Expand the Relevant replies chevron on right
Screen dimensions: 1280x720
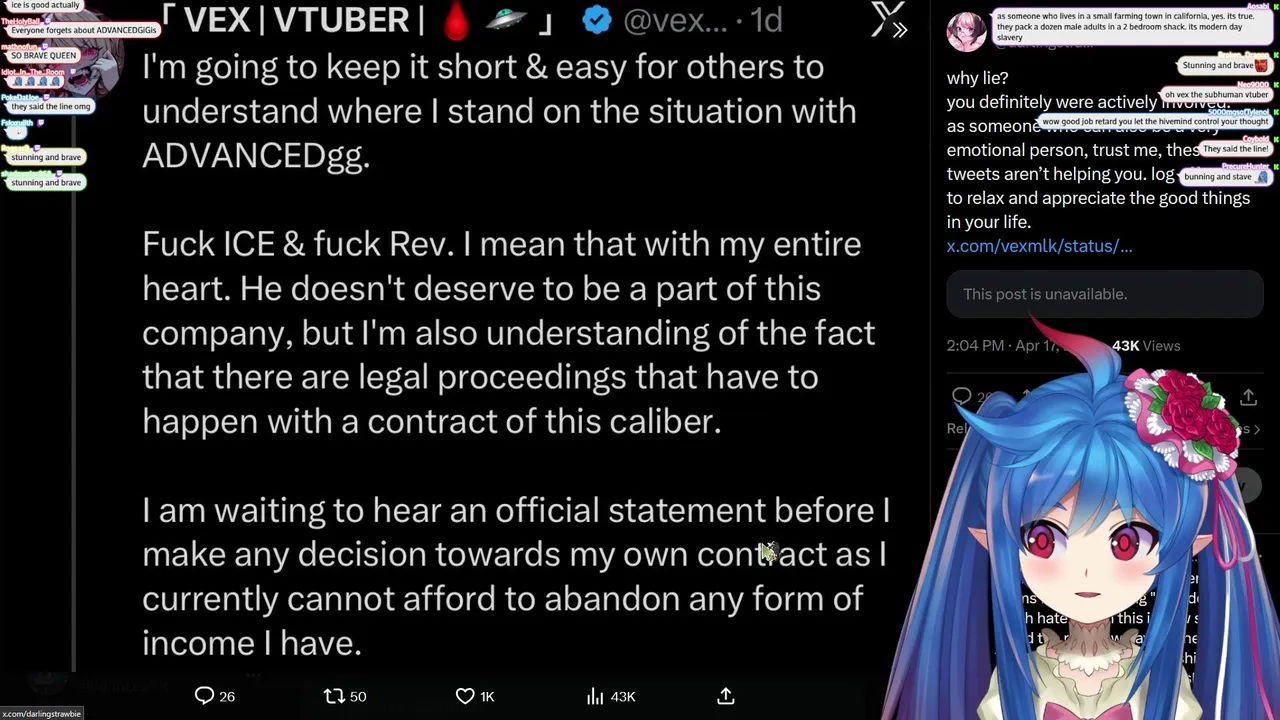point(1257,429)
